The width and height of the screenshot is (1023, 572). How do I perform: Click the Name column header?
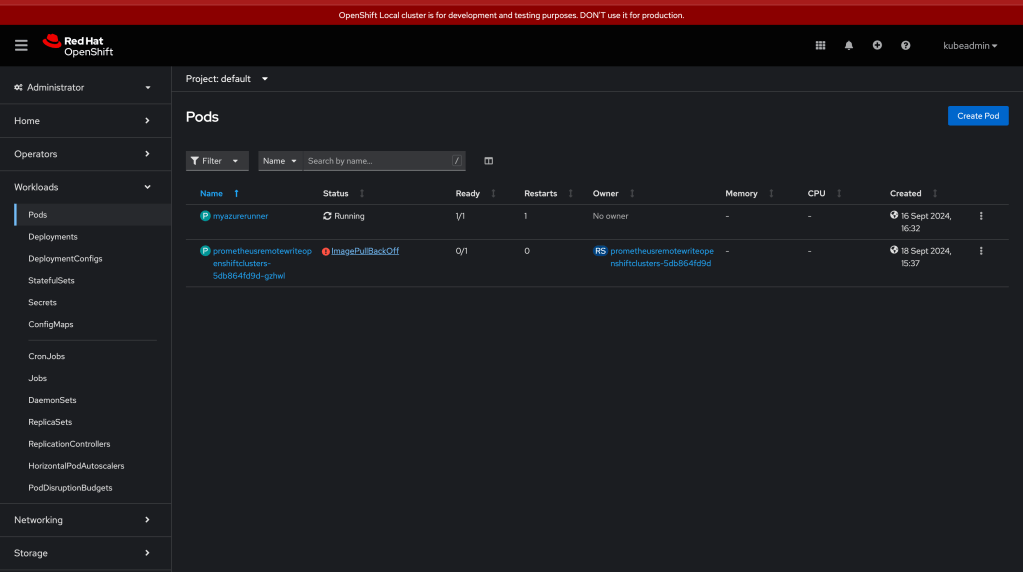pos(211,194)
